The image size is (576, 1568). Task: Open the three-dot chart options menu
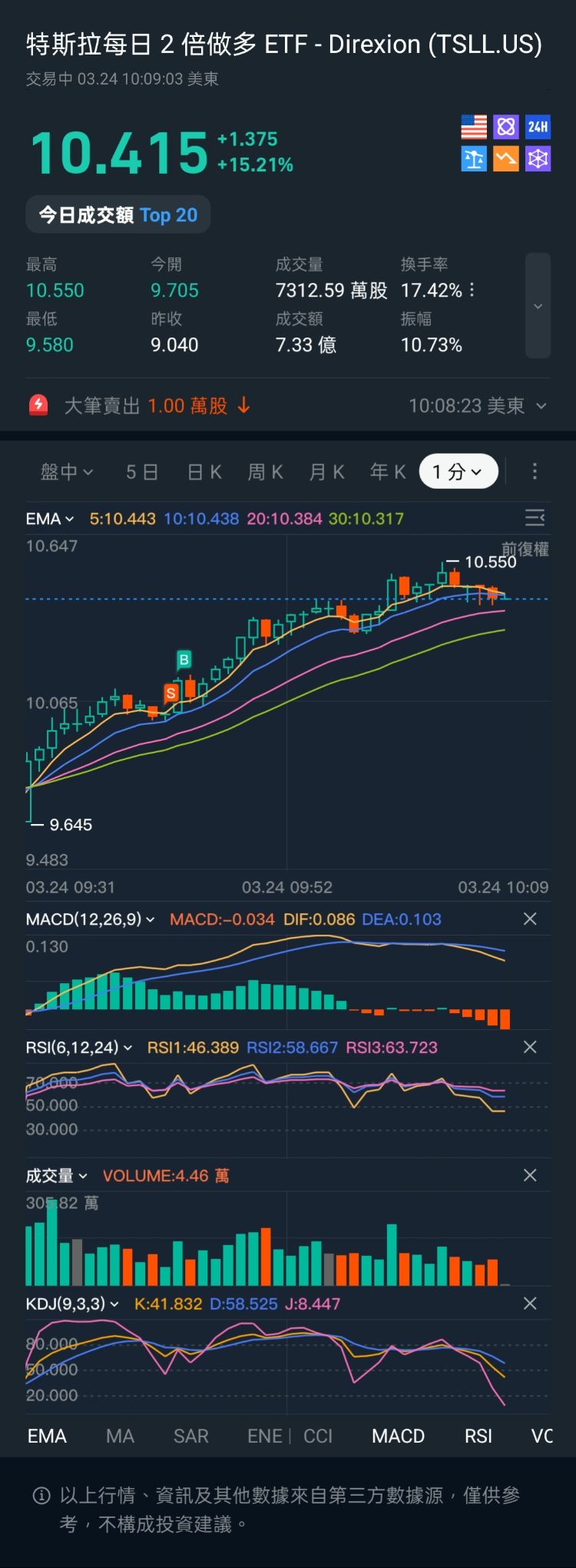click(x=535, y=471)
